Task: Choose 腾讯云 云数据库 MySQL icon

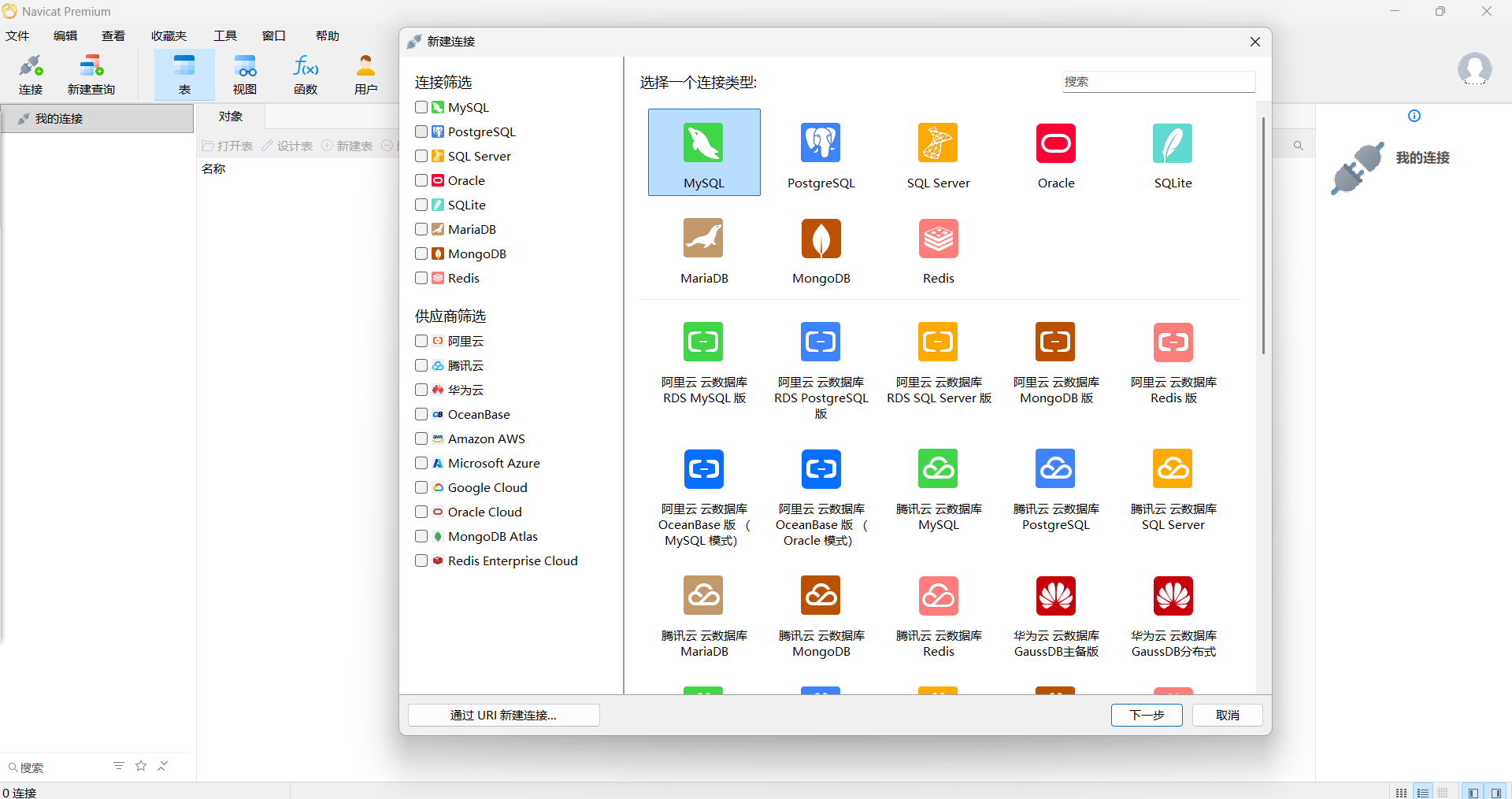Action: (938, 469)
